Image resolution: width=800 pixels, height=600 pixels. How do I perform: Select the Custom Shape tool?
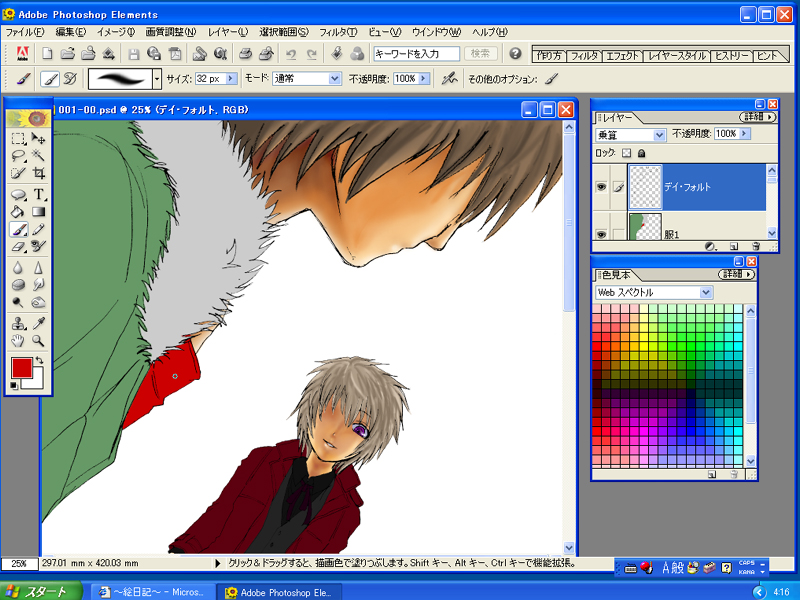click(18, 194)
